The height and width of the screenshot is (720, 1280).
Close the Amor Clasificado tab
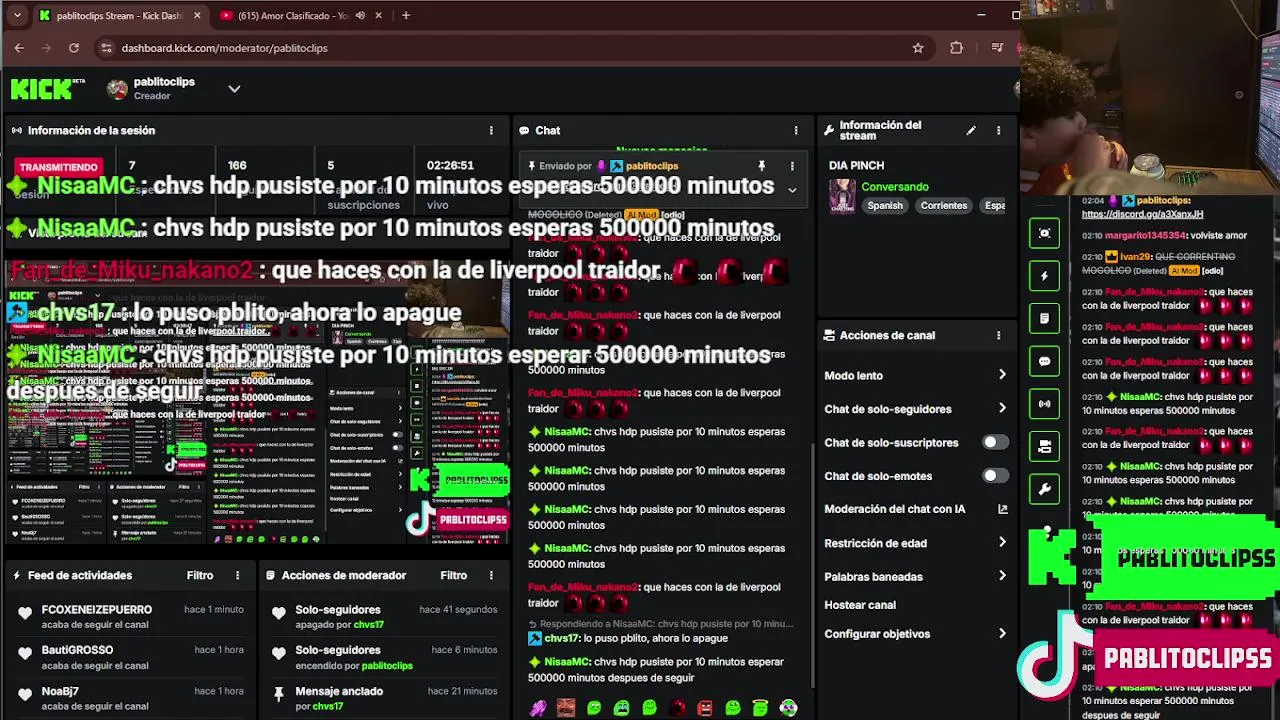379,16
